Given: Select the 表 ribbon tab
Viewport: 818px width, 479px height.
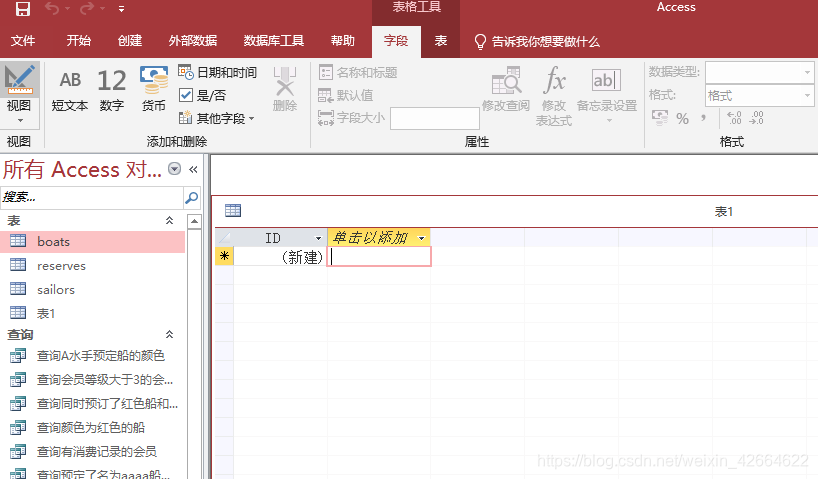Looking at the screenshot, I should (441, 41).
